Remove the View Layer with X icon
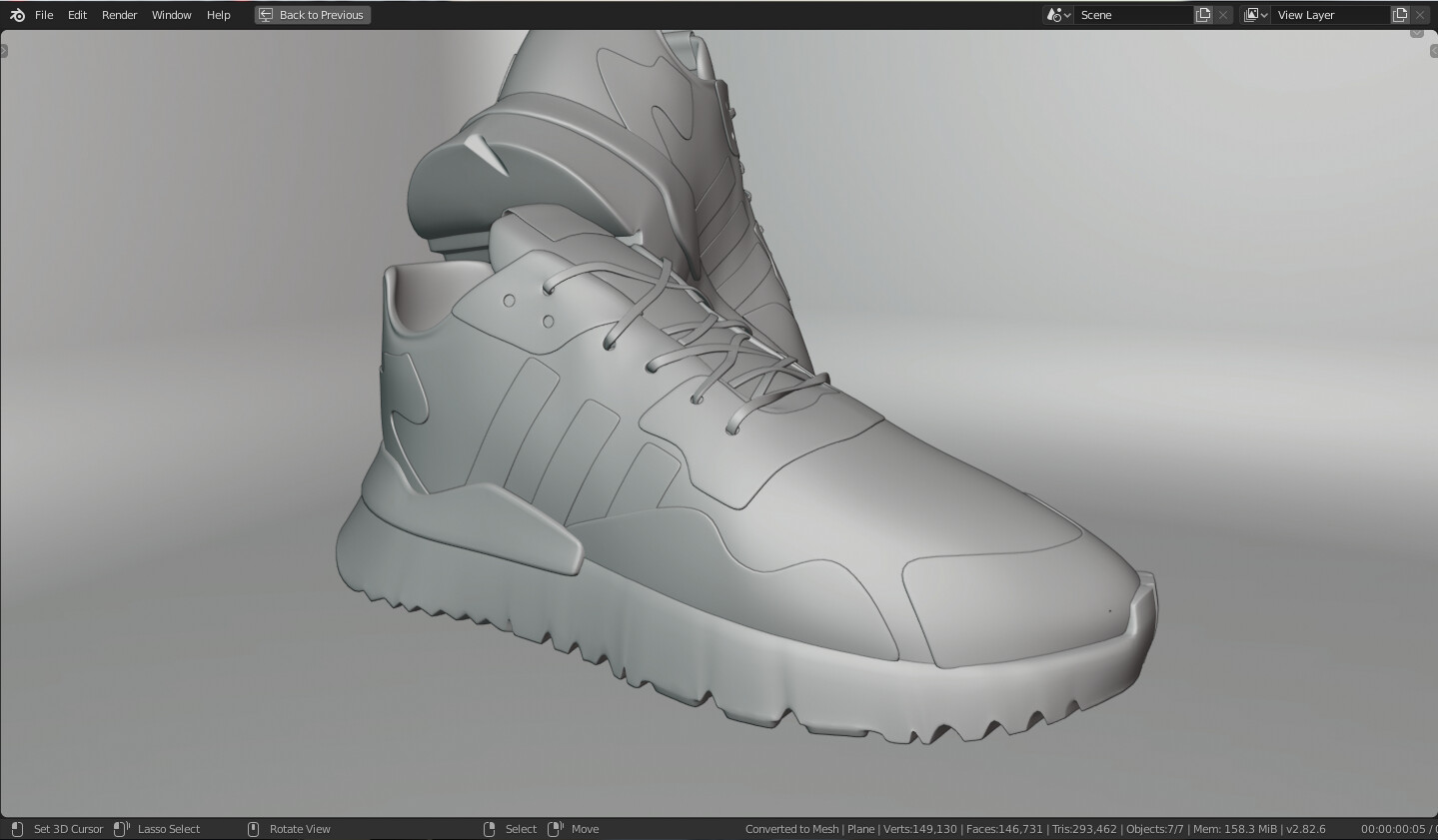This screenshot has width=1438, height=840. pos(1420,15)
